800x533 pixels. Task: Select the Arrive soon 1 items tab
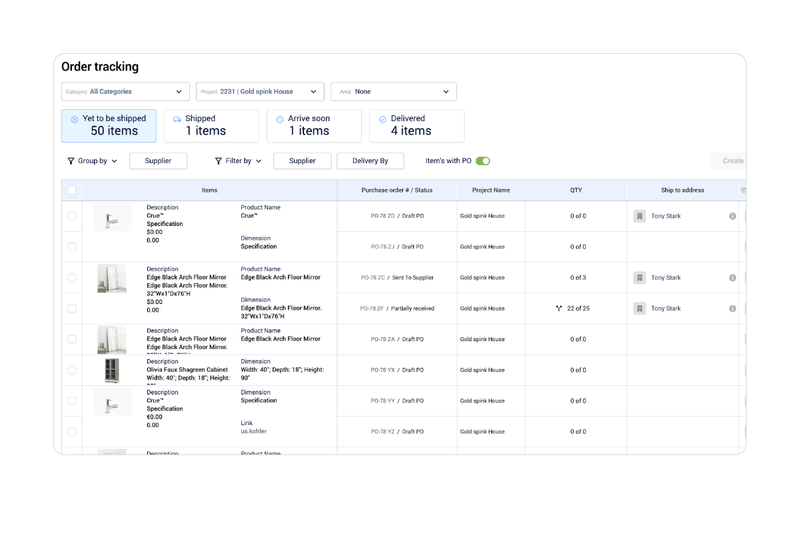pos(314,125)
